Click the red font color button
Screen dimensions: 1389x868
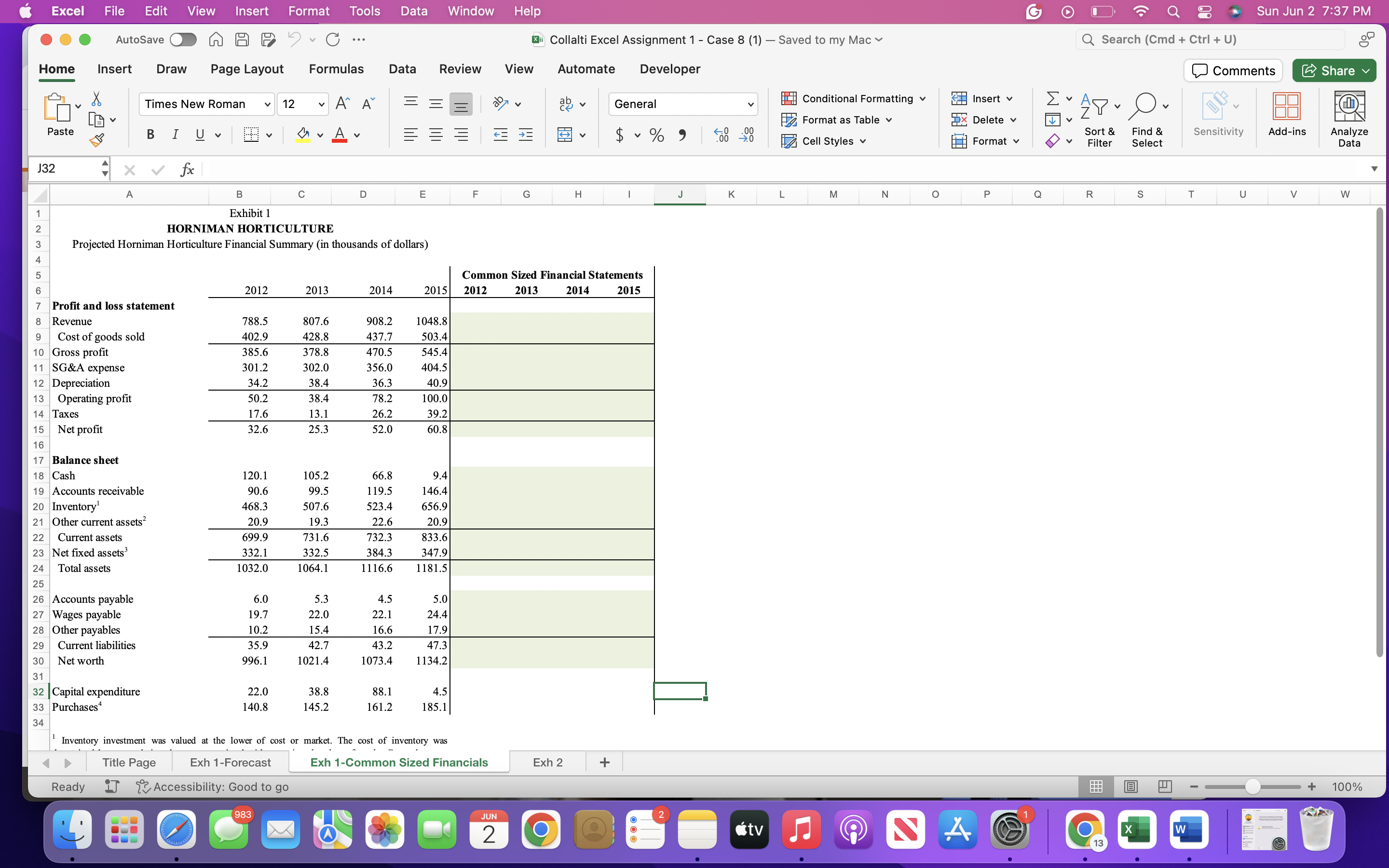tap(339, 135)
